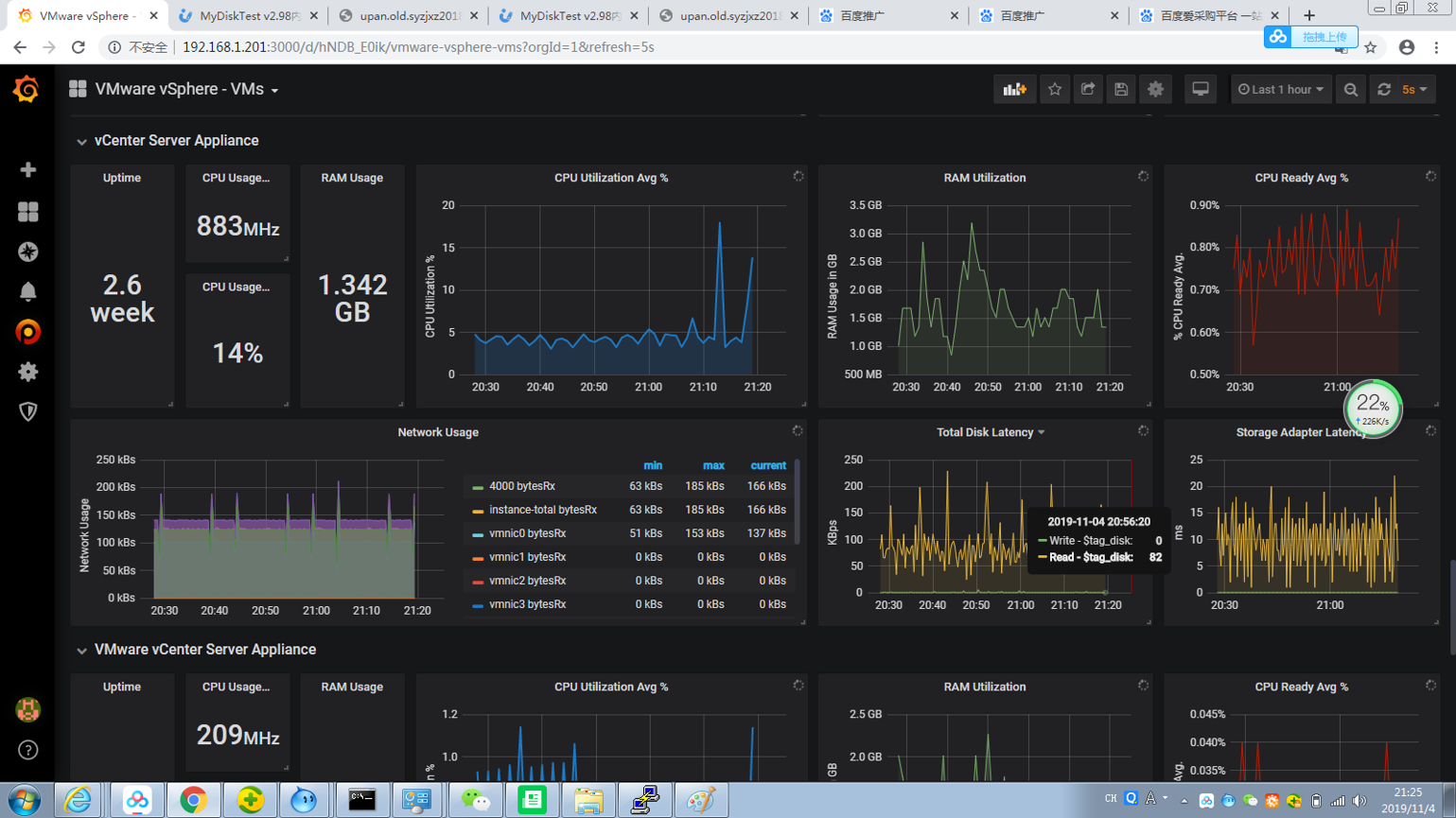
Task: Star this dashboard as favorite
Action: click(1055, 89)
